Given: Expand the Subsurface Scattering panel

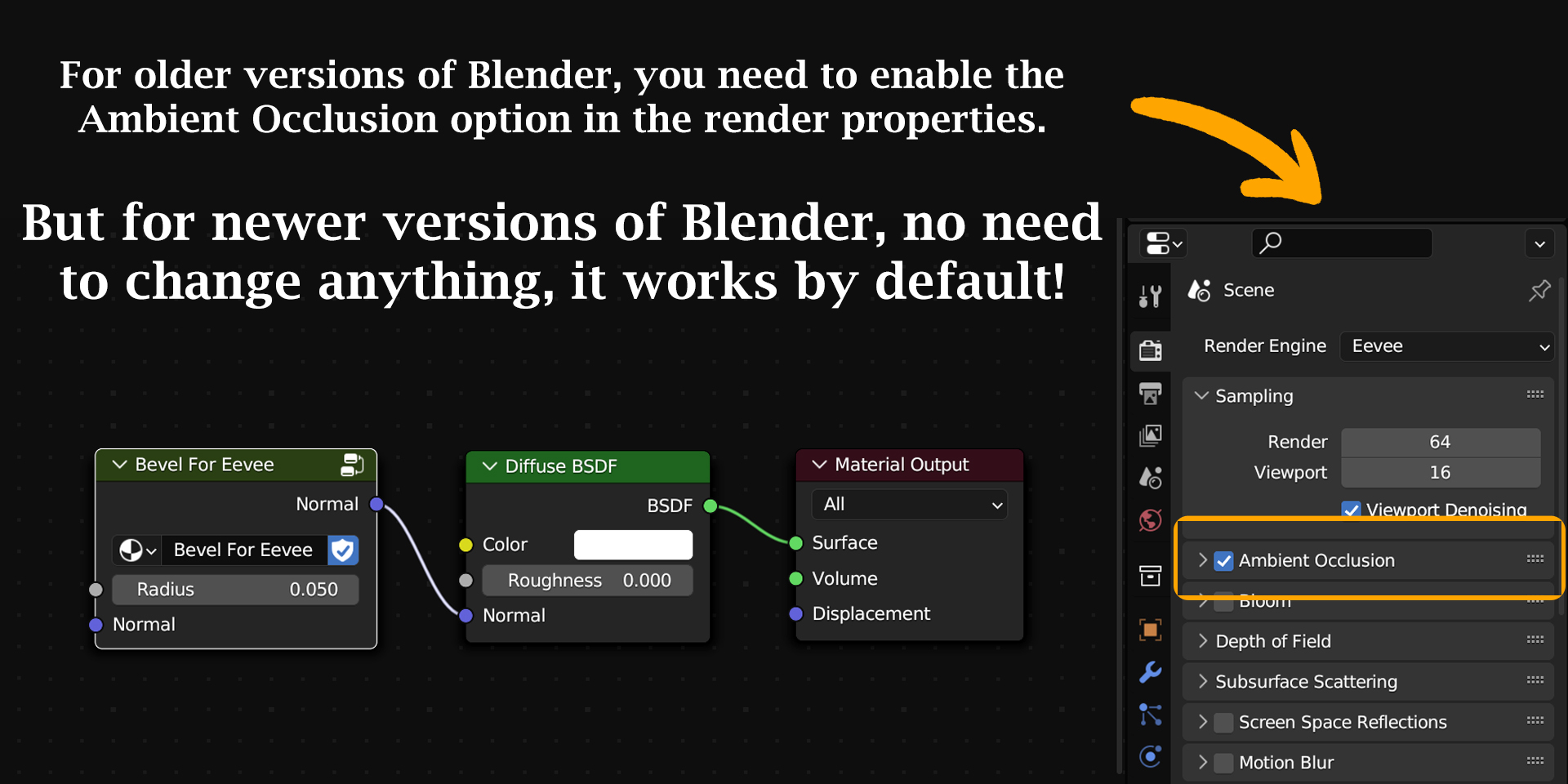Looking at the screenshot, I should [x=1202, y=681].
